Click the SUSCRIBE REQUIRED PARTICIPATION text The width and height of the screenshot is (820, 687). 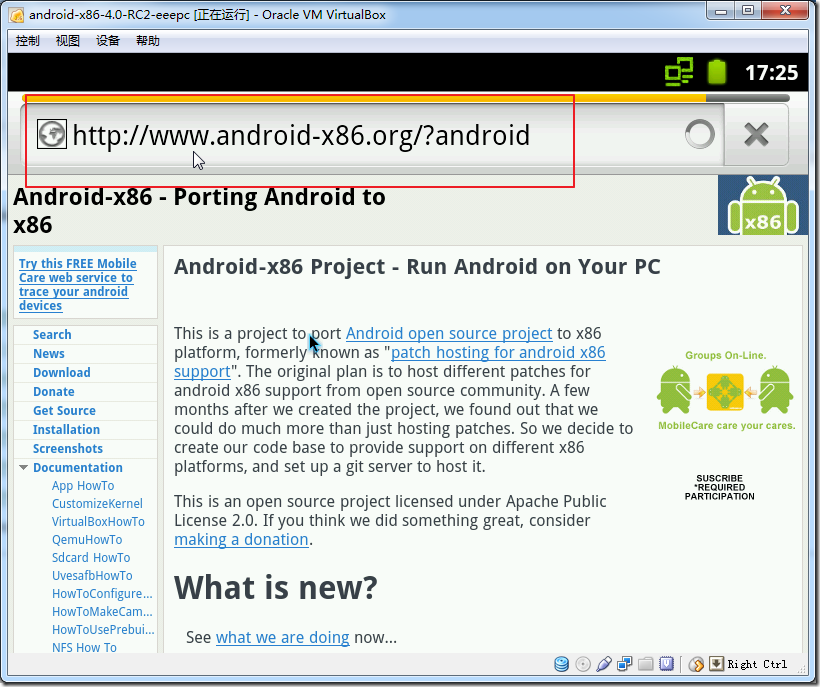(x=720, y=487)
